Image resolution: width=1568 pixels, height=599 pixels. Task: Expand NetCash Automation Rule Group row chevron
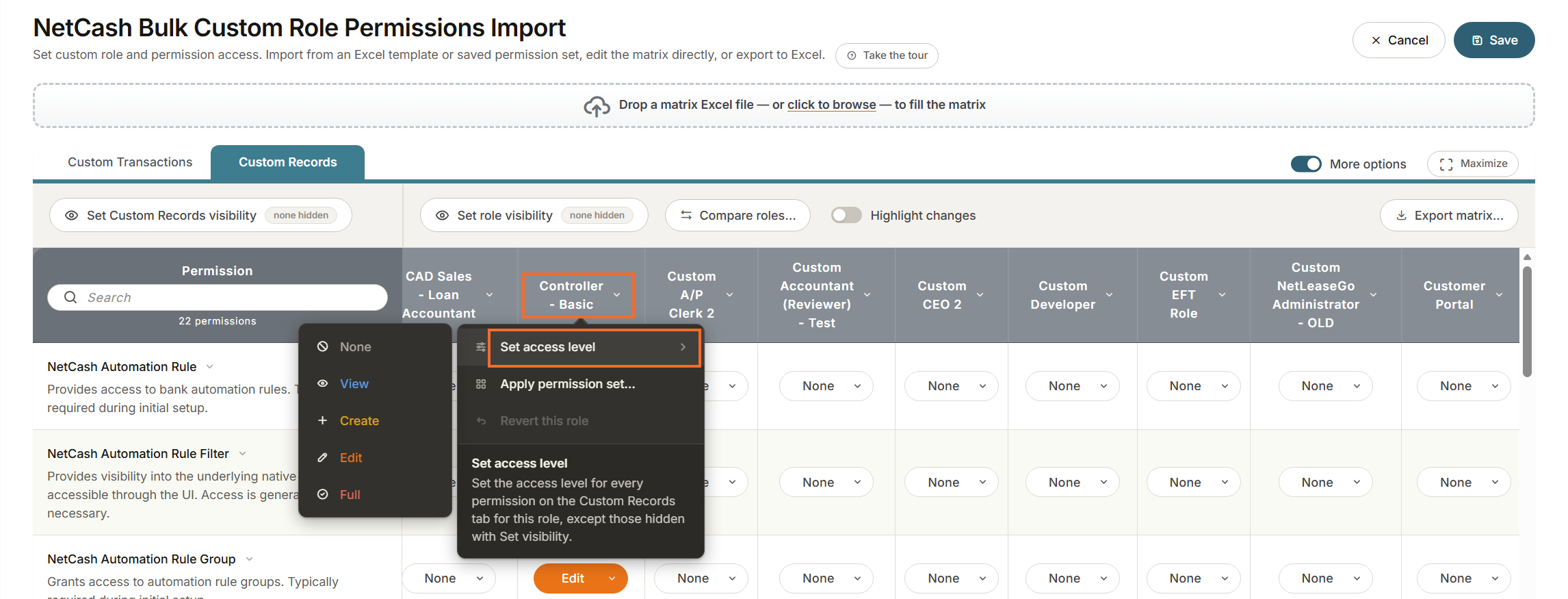tap(250, 559)
